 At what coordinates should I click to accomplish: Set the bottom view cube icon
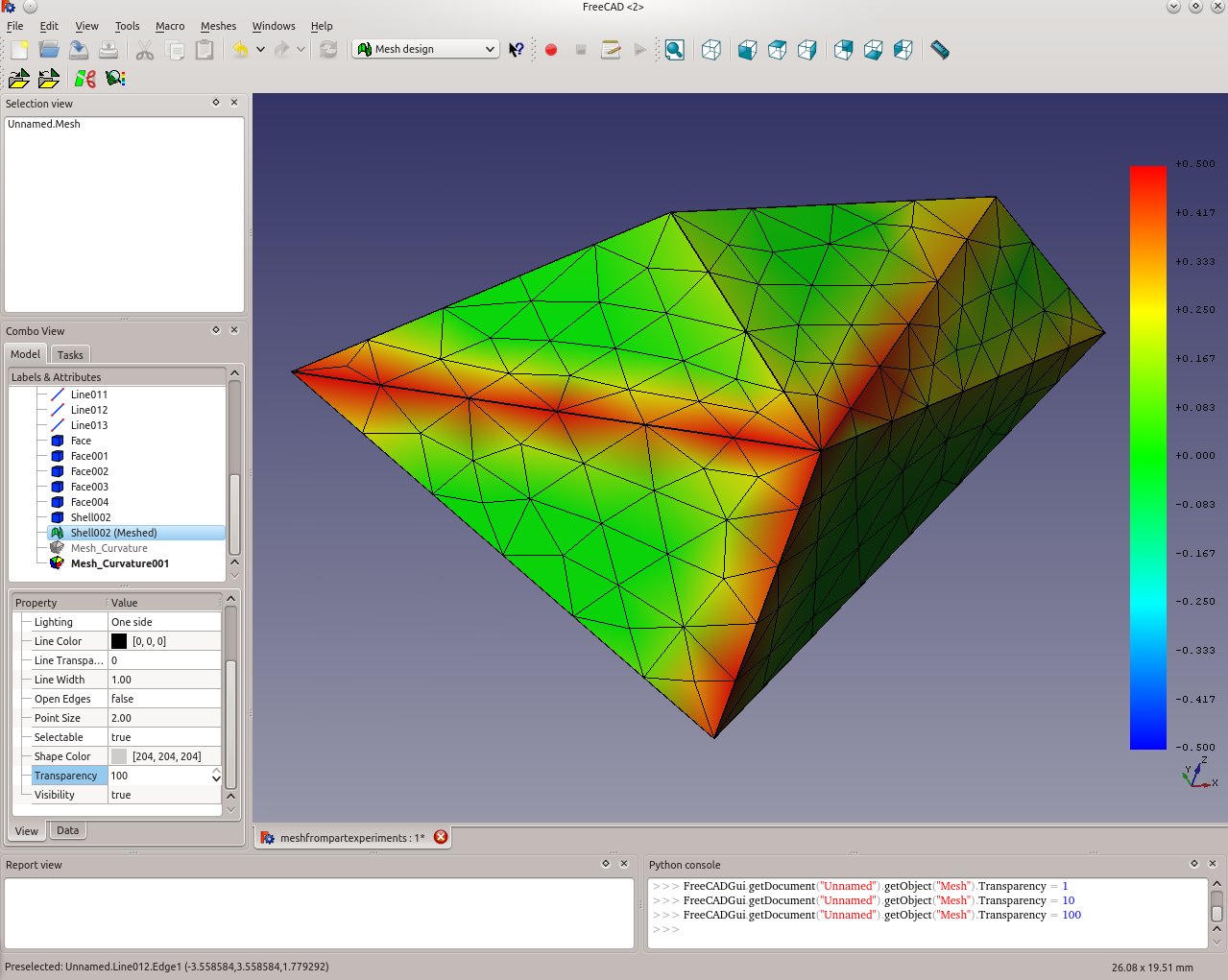pos(874,49)
